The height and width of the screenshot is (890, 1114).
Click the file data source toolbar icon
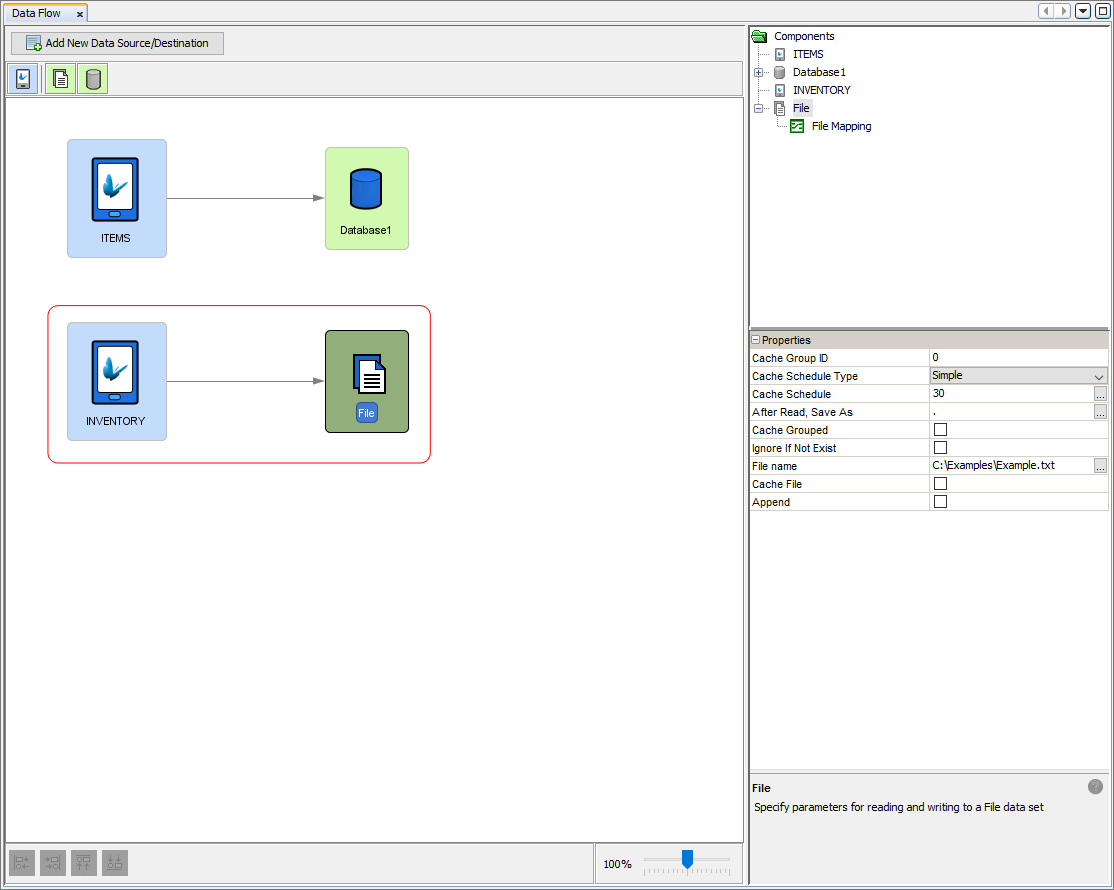(x=61, y=79)
